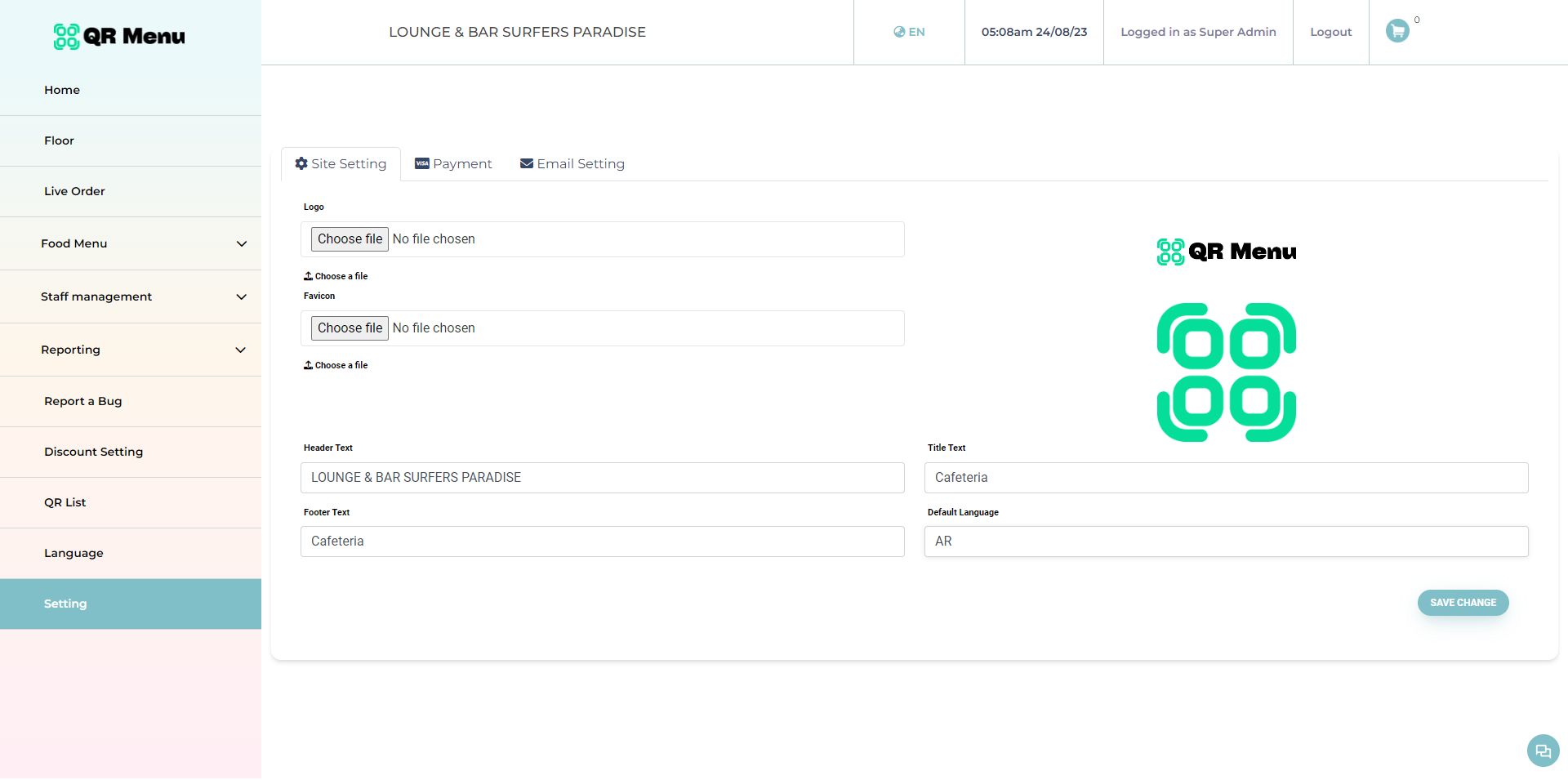The height and width of the screenshot is (780, 1568).
Task: Focus the Header Text input field
Action: (x=602, y=478)
